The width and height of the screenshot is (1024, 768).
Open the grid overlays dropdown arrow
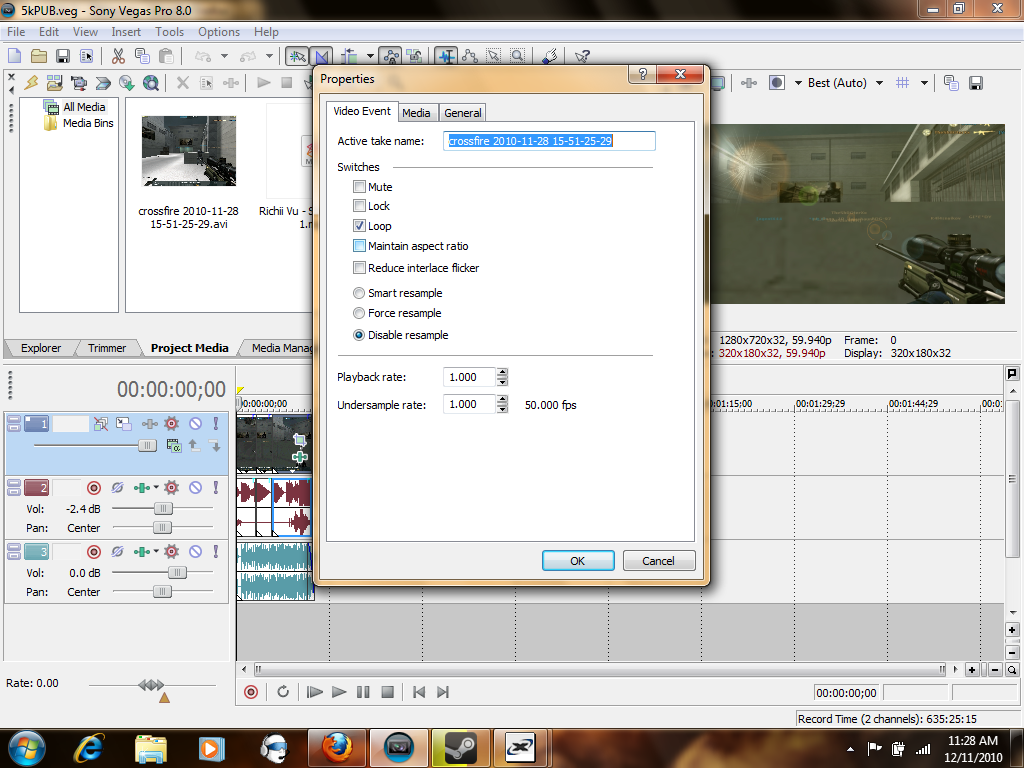(924, 83)
